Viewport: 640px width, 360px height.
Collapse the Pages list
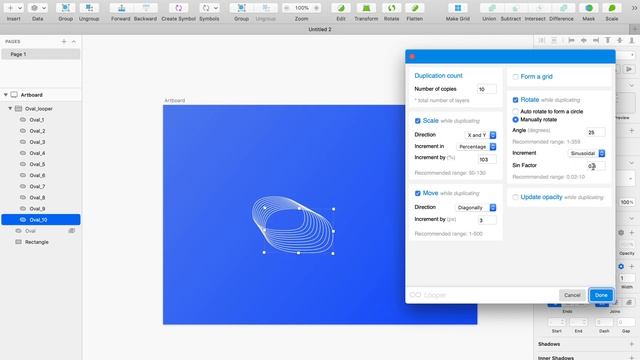pos(74,41)
